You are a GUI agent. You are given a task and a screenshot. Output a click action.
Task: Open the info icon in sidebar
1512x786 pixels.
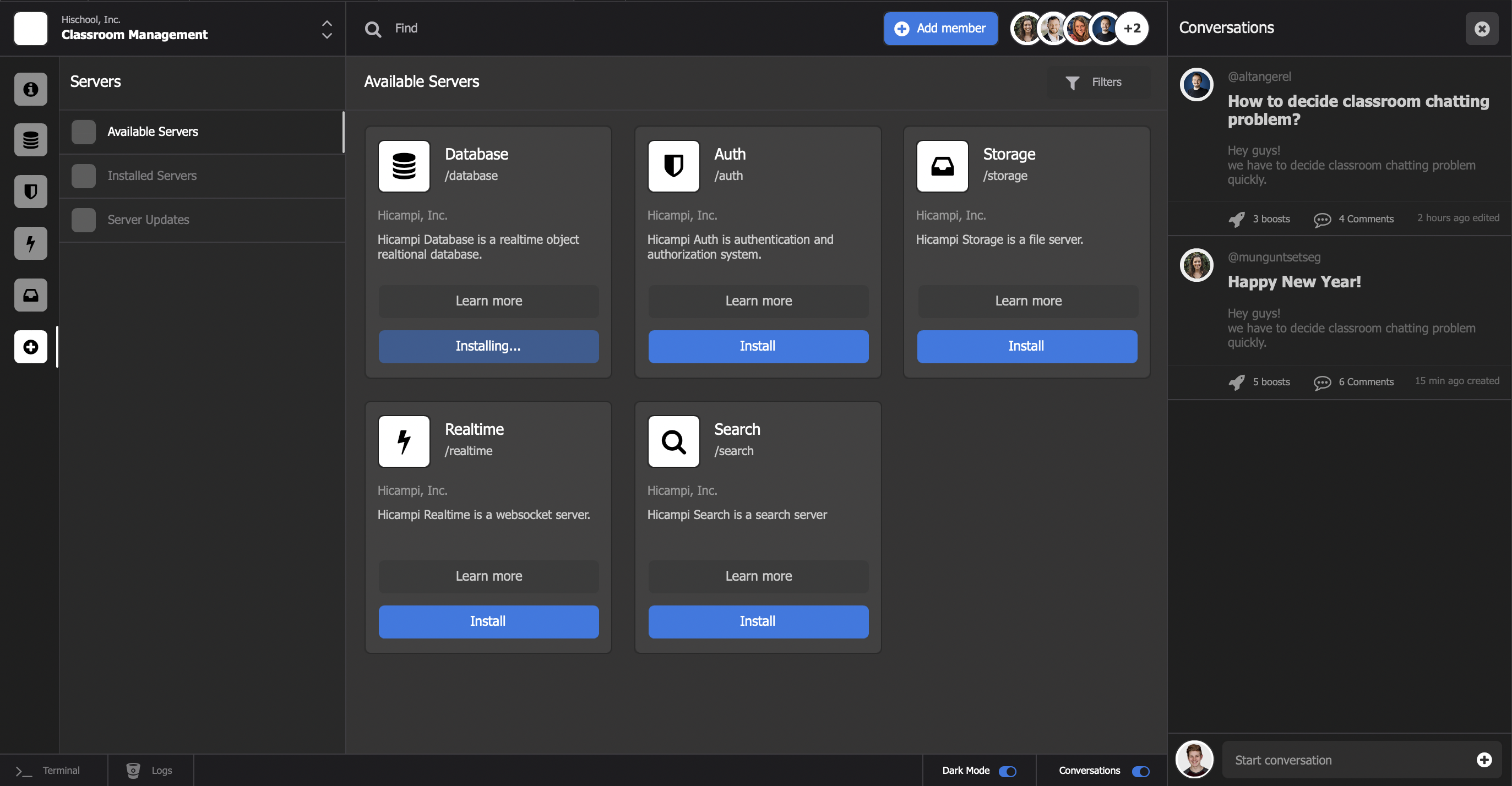point(30,89)
